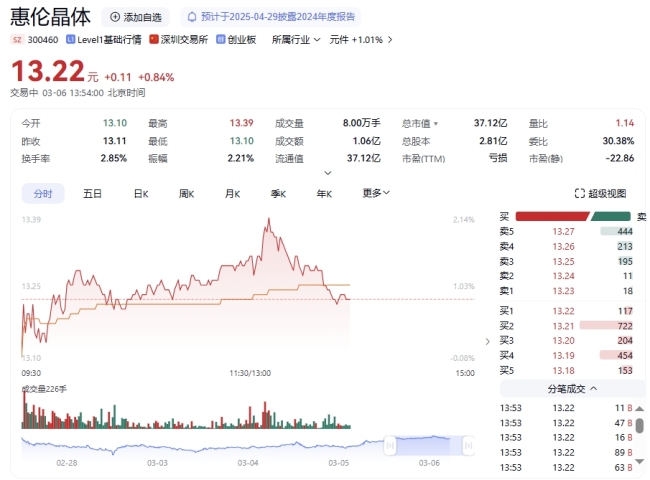This screenshot has width=650, height=480.
Task: Click the Level1基础行情 icon
Action: (70, 39)
